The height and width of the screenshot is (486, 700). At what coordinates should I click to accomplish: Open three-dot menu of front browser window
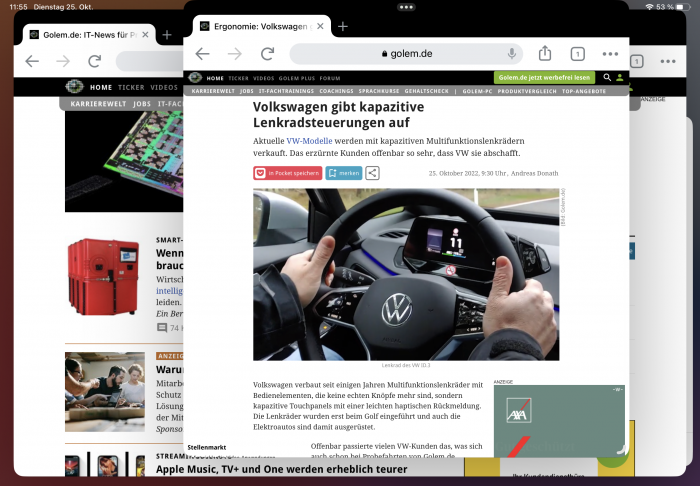610,54
